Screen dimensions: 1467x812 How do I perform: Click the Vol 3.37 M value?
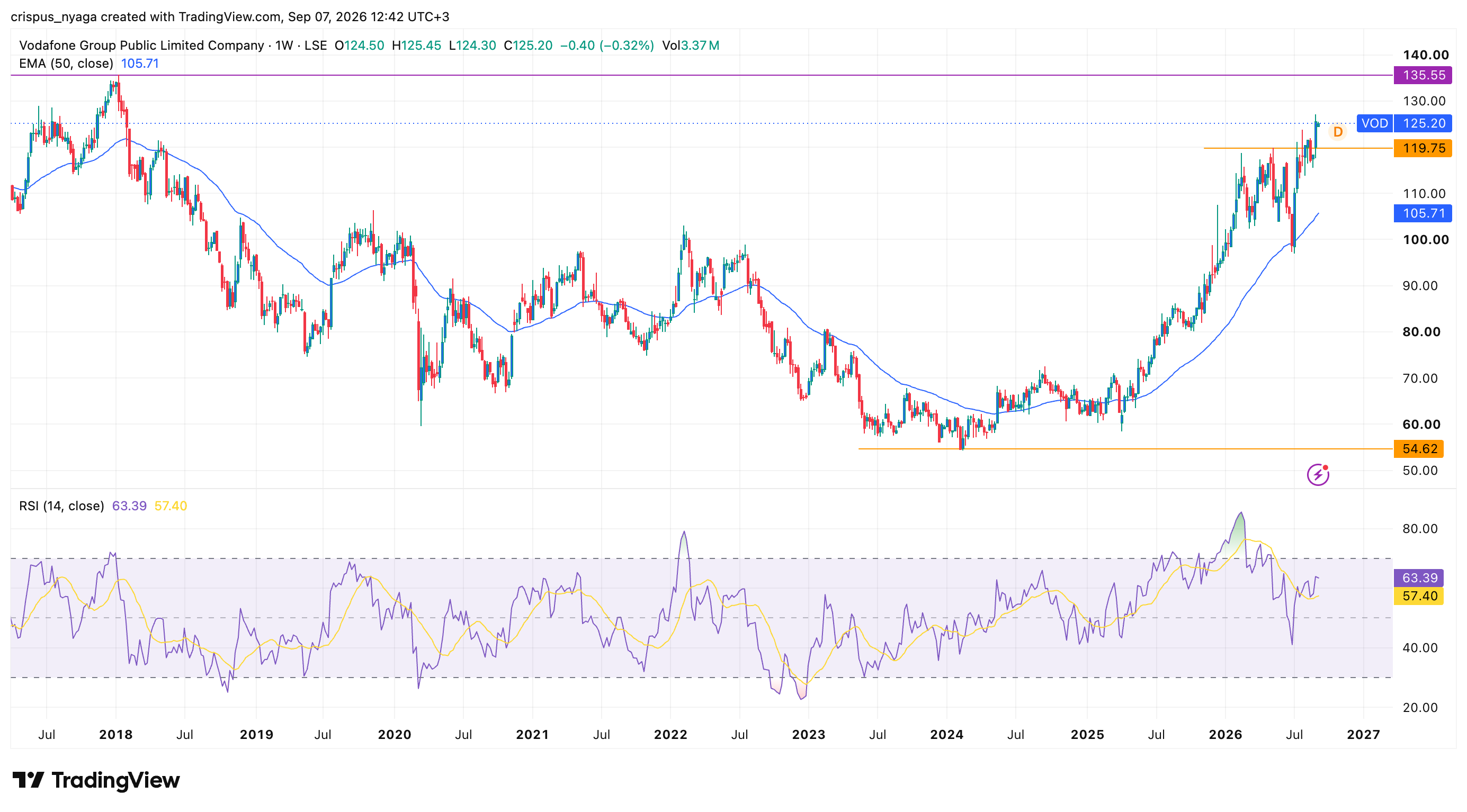click(690, 46)
